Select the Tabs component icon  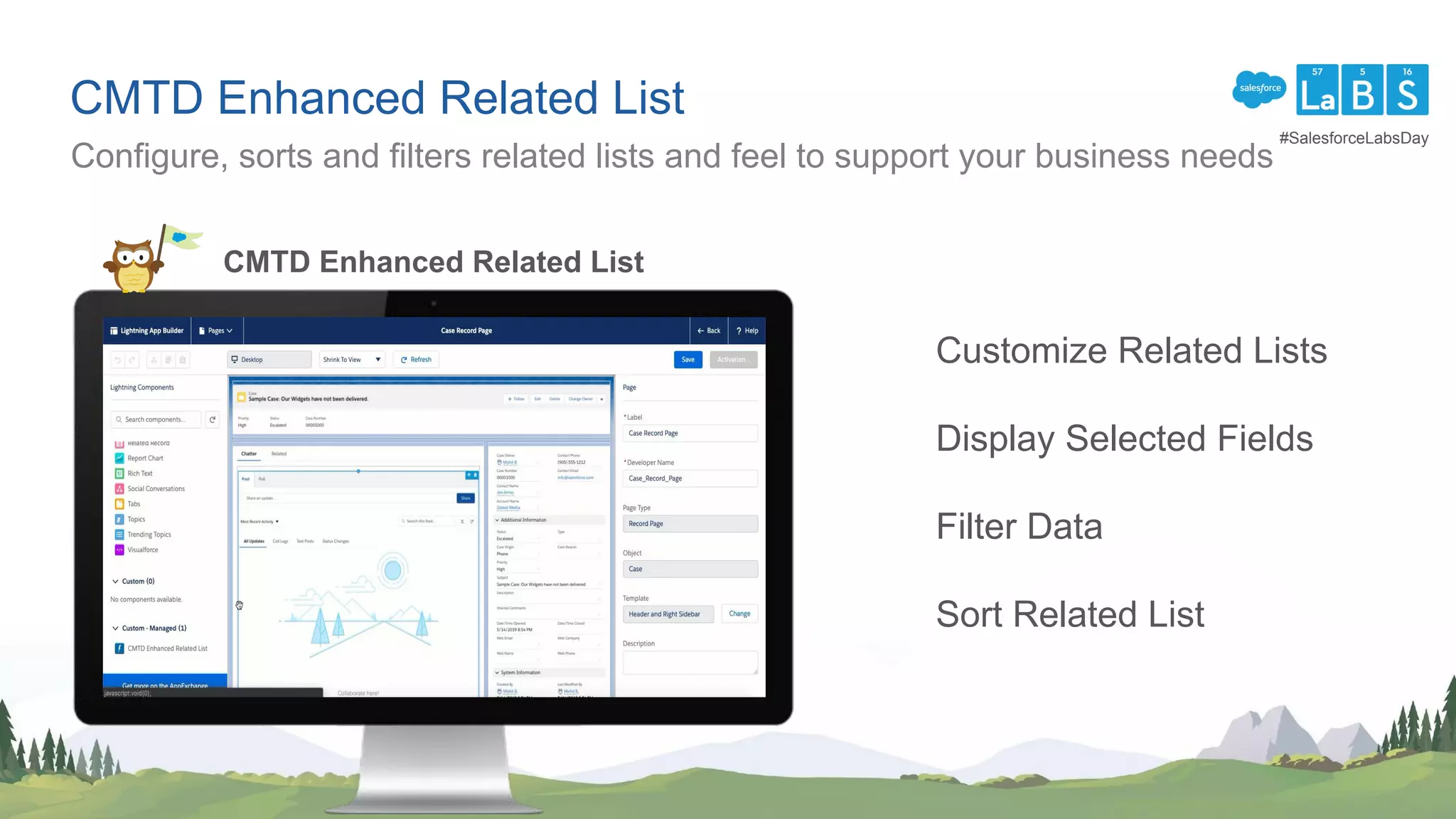(x=119, y=504)
